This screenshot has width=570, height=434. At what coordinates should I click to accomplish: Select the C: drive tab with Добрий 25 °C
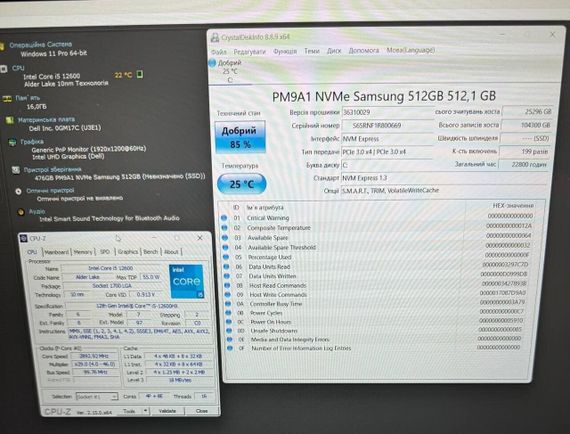(x=230, y=71)
